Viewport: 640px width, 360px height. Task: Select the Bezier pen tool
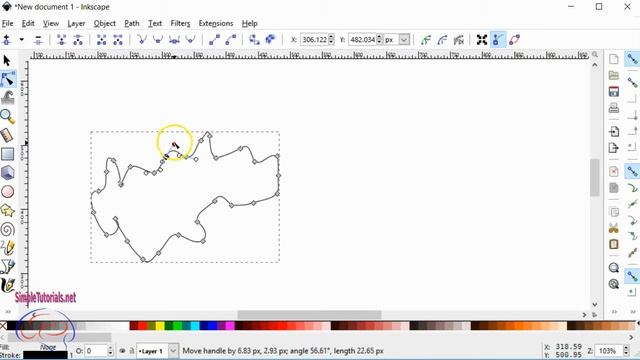click(x=7, y=267)
